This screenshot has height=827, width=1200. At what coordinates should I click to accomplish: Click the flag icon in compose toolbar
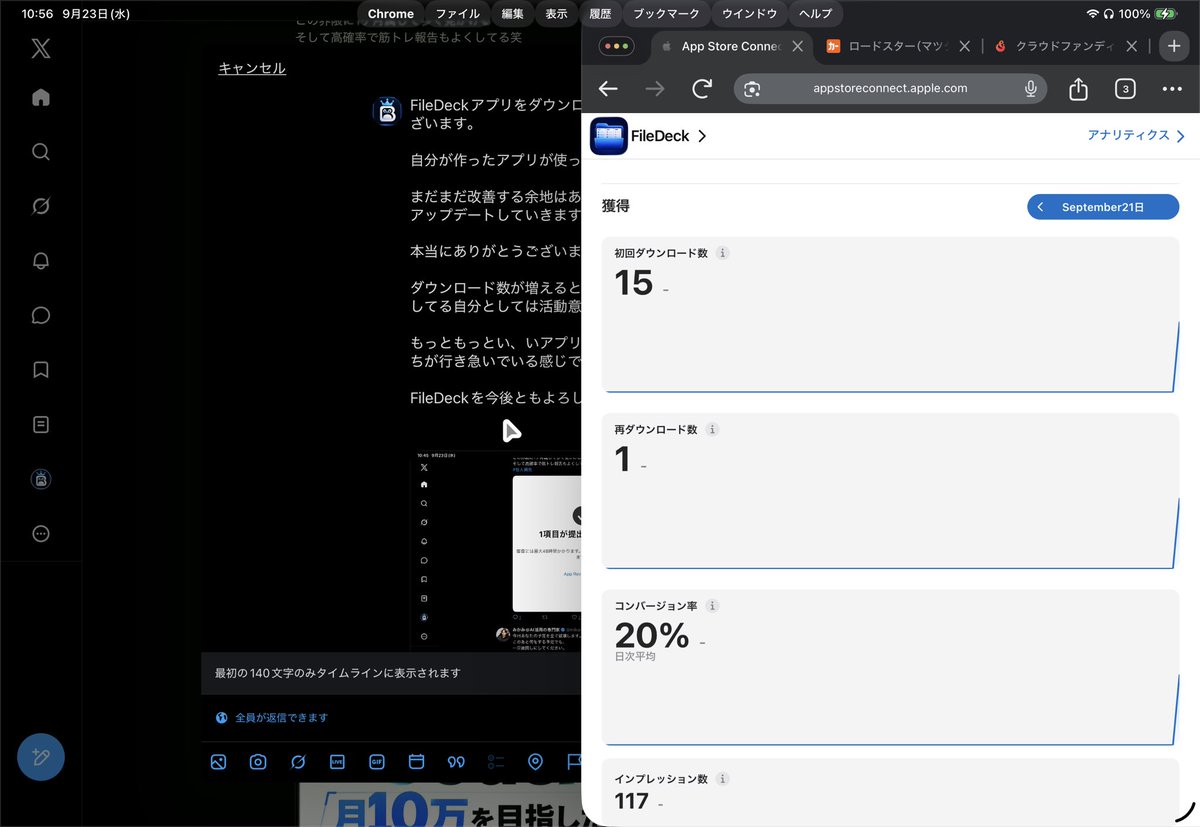point(573,762)
